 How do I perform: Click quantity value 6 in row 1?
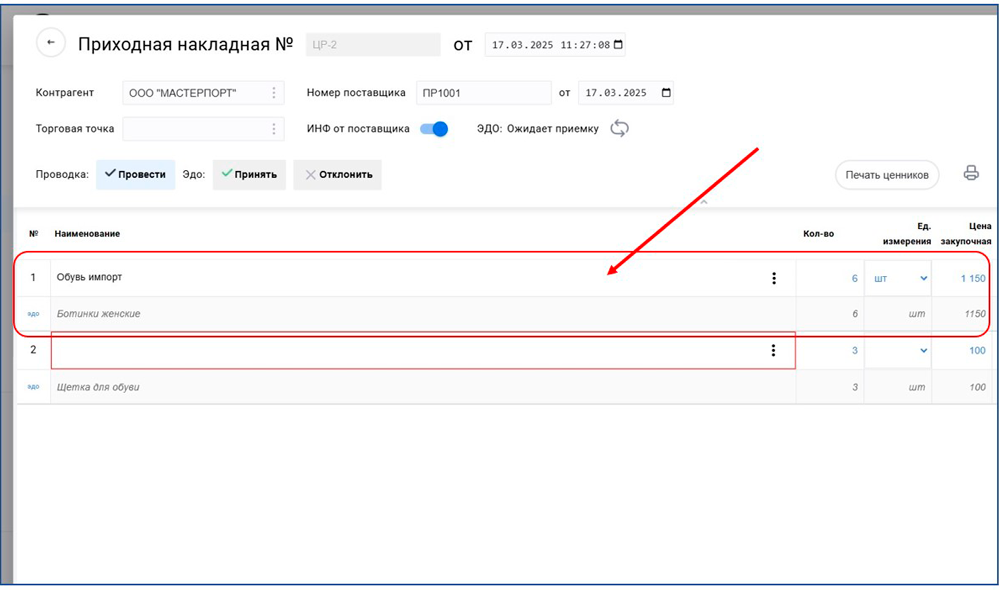854,278
